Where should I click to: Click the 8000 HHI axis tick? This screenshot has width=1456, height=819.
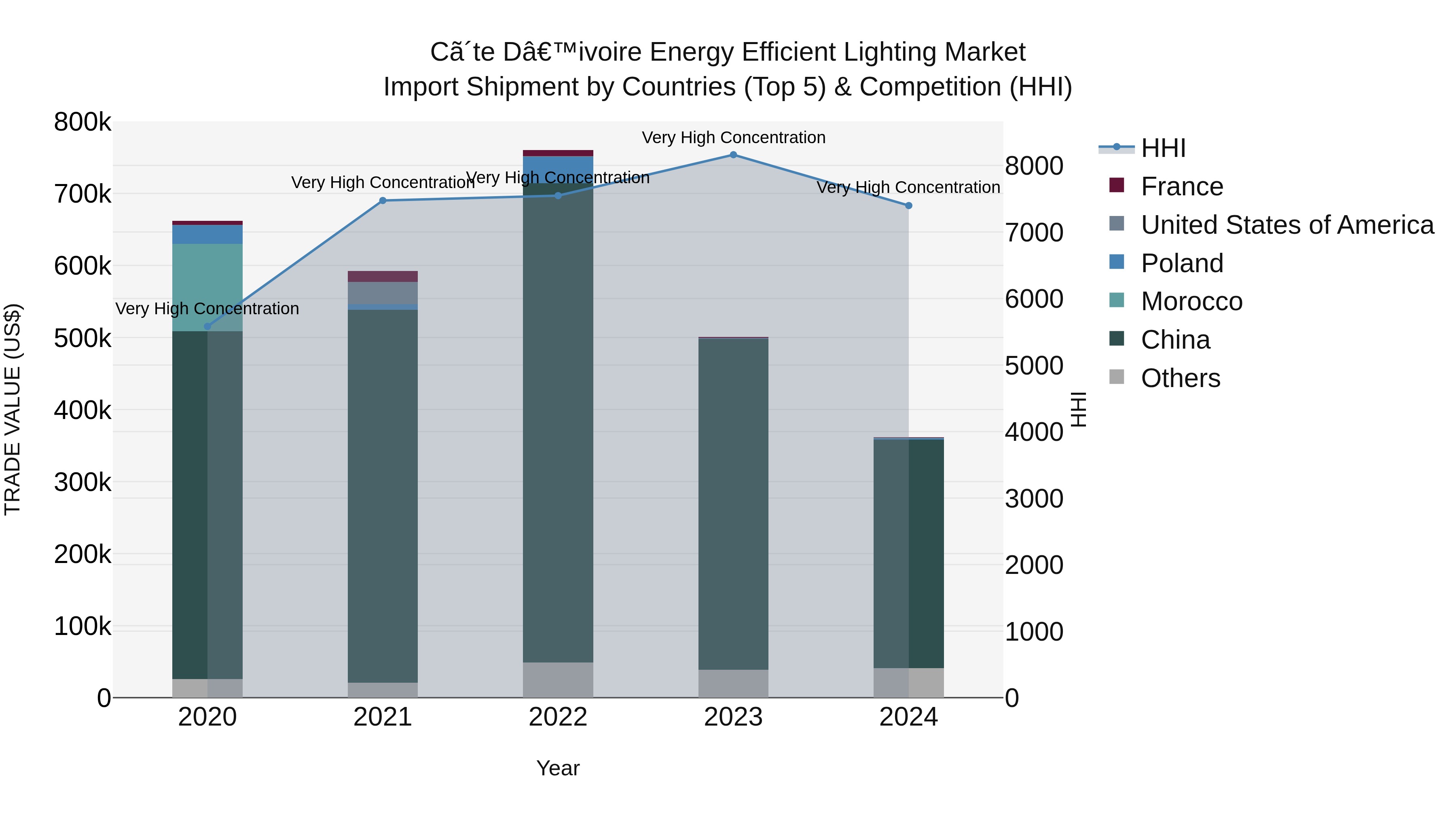click(x=1034, y=166)
